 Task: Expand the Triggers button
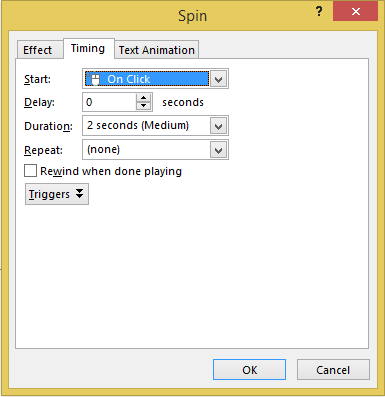pyautogui.click(x=57, y=194)
